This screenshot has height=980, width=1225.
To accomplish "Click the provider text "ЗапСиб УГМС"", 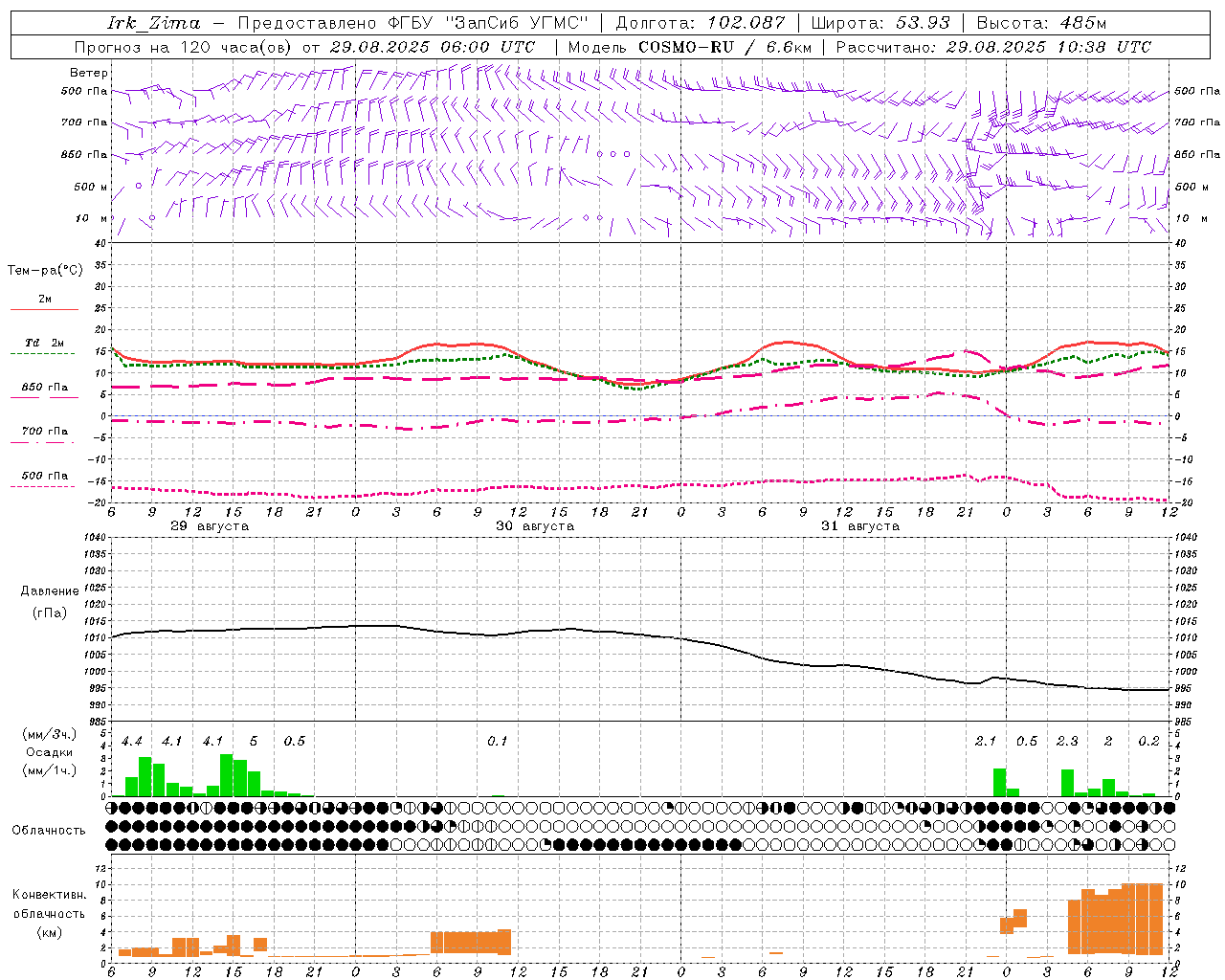I will coord(517,23).
